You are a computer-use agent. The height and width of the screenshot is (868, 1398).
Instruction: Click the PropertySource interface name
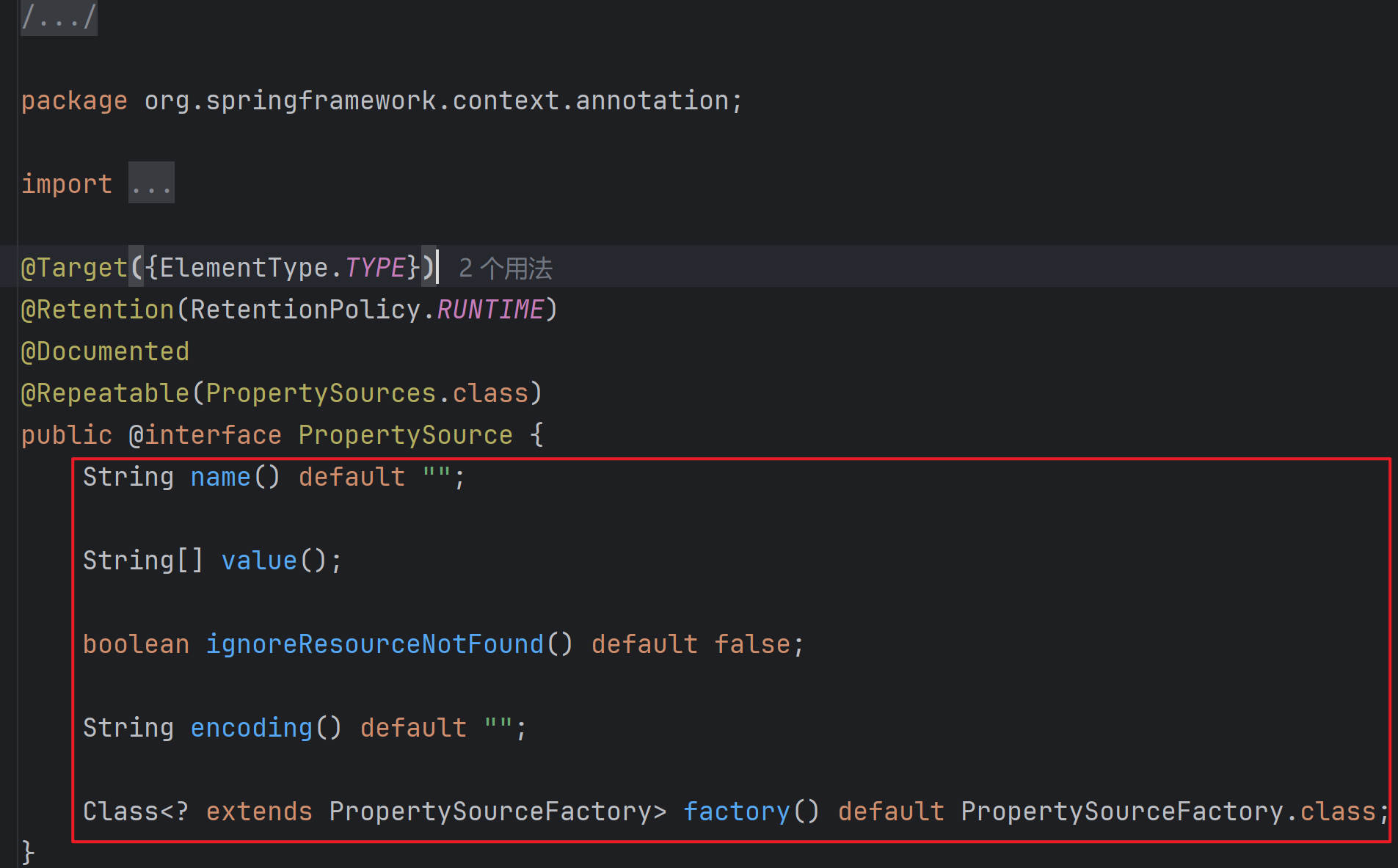pos(405,435)
